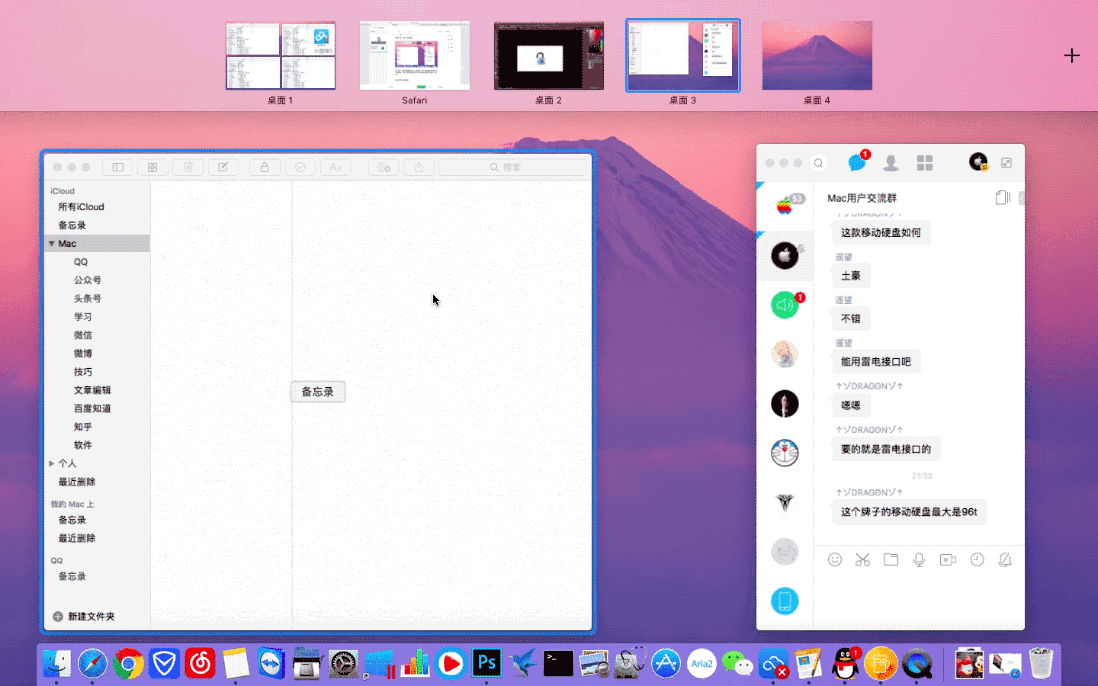The width and height of the screenshot is (1098, 686).
Task: Expand the 个人 folder in sidebar
Action: click(52, 464)
